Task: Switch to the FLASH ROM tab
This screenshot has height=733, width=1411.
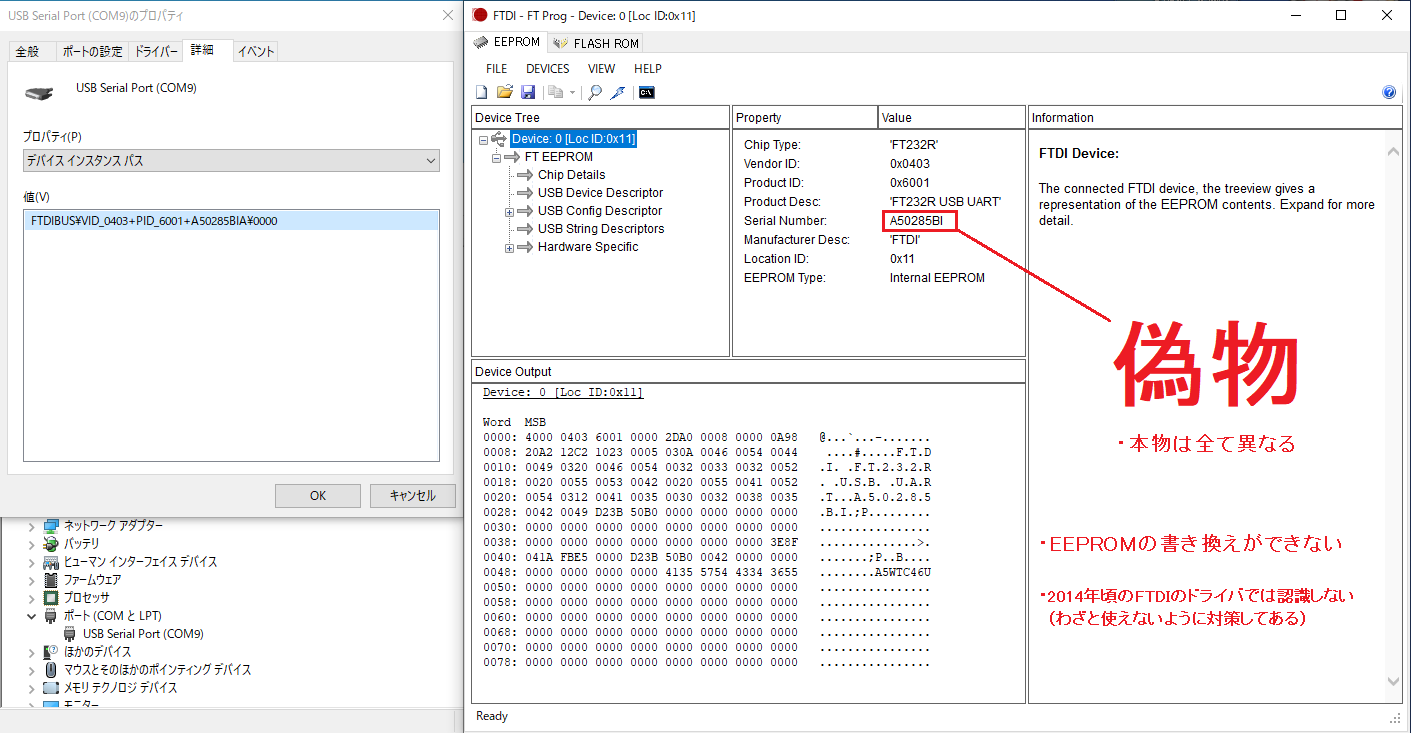Action: 595,43
